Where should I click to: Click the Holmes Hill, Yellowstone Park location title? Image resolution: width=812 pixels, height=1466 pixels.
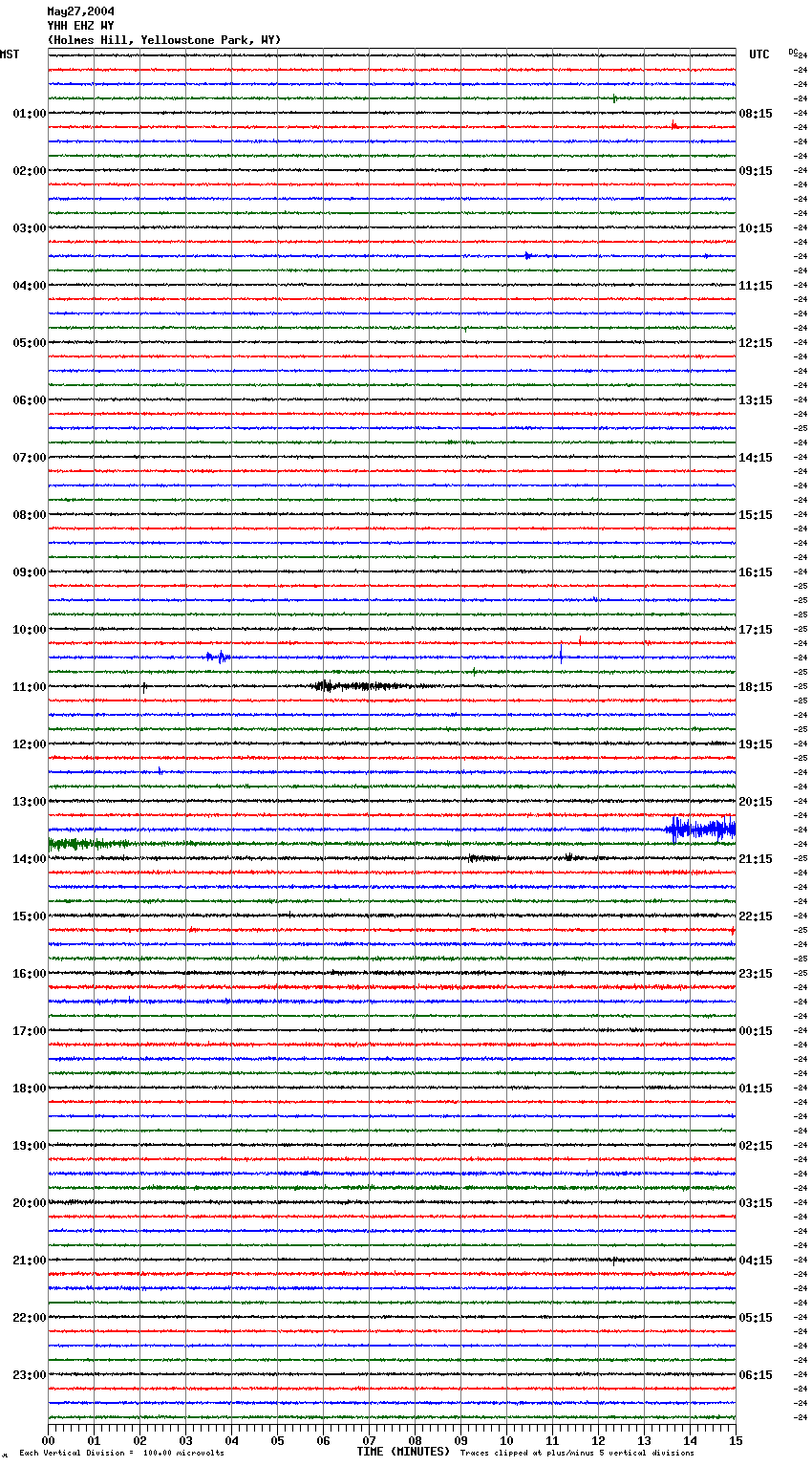tap(164, 40)
